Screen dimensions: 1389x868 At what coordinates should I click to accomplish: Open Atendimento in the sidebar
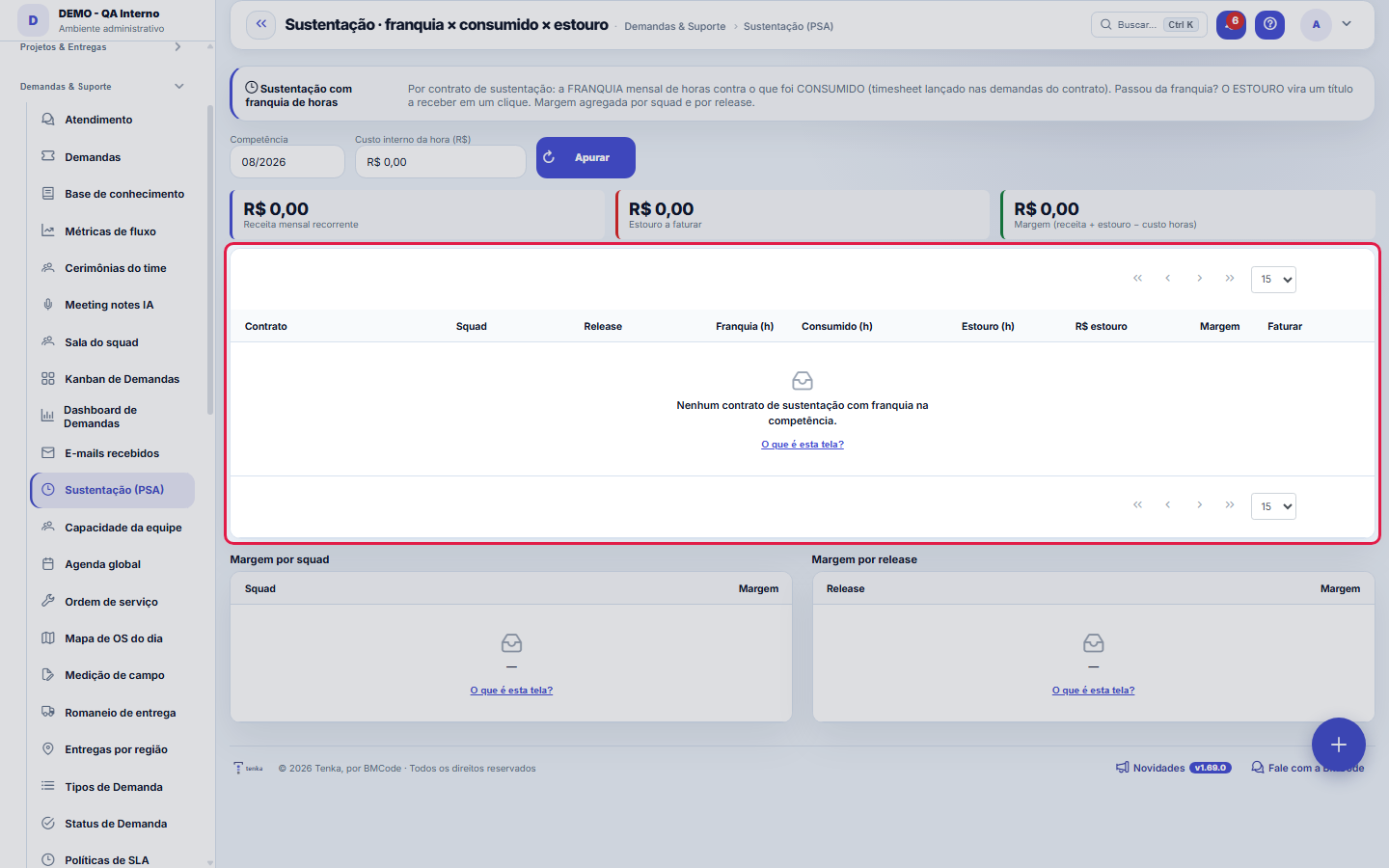[112, 120]
